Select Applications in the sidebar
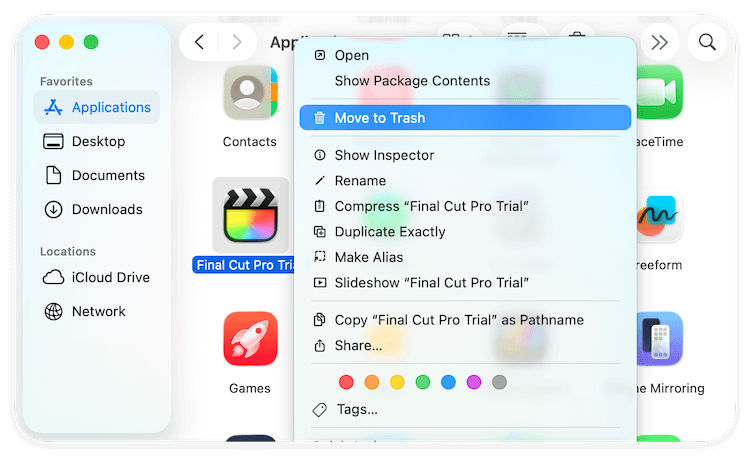Screen dimensions: 750x456 click(x=97, y=107)
